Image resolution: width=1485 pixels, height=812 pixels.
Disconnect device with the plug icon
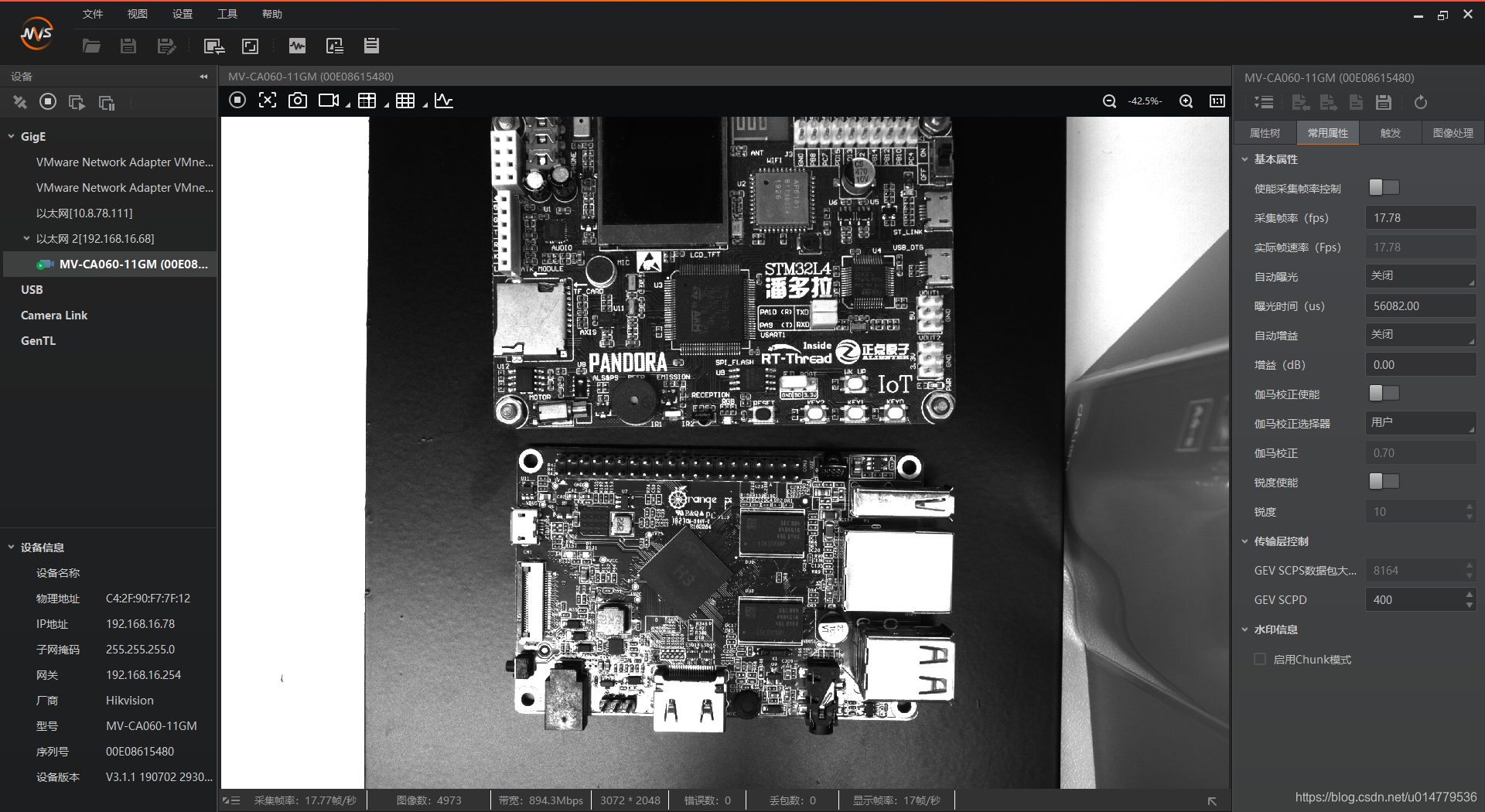tap(19, 102)
